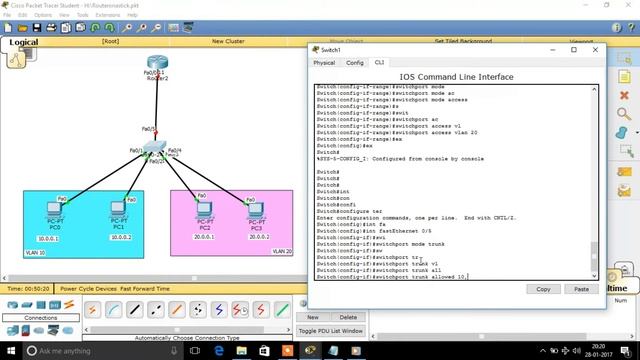Click the Paste toolbar icon
This screenshot has height=360, width=640.
click(80, 28)
